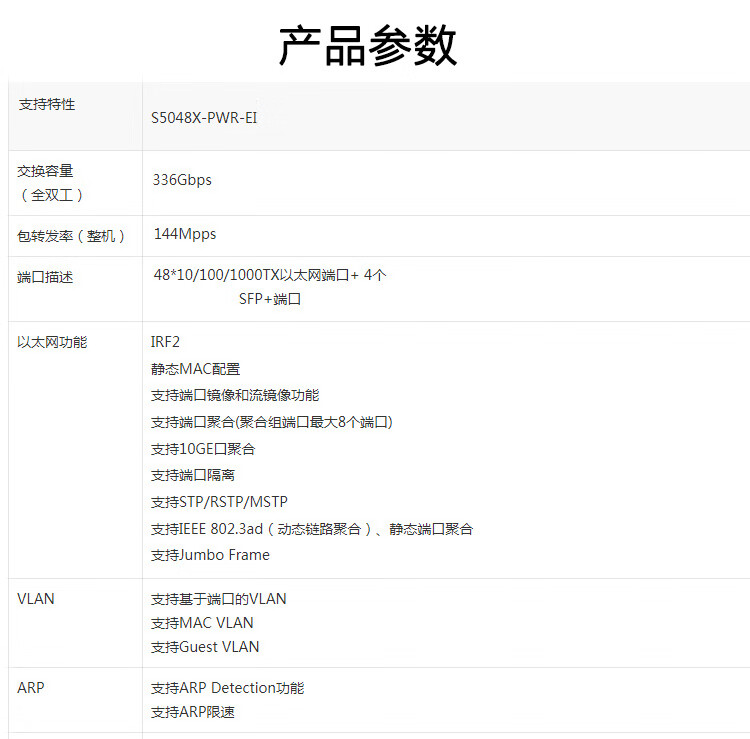Select the 支持Guest VLAN line
Viewport: 750px width, 739px height.
click(x=205, y=647)
